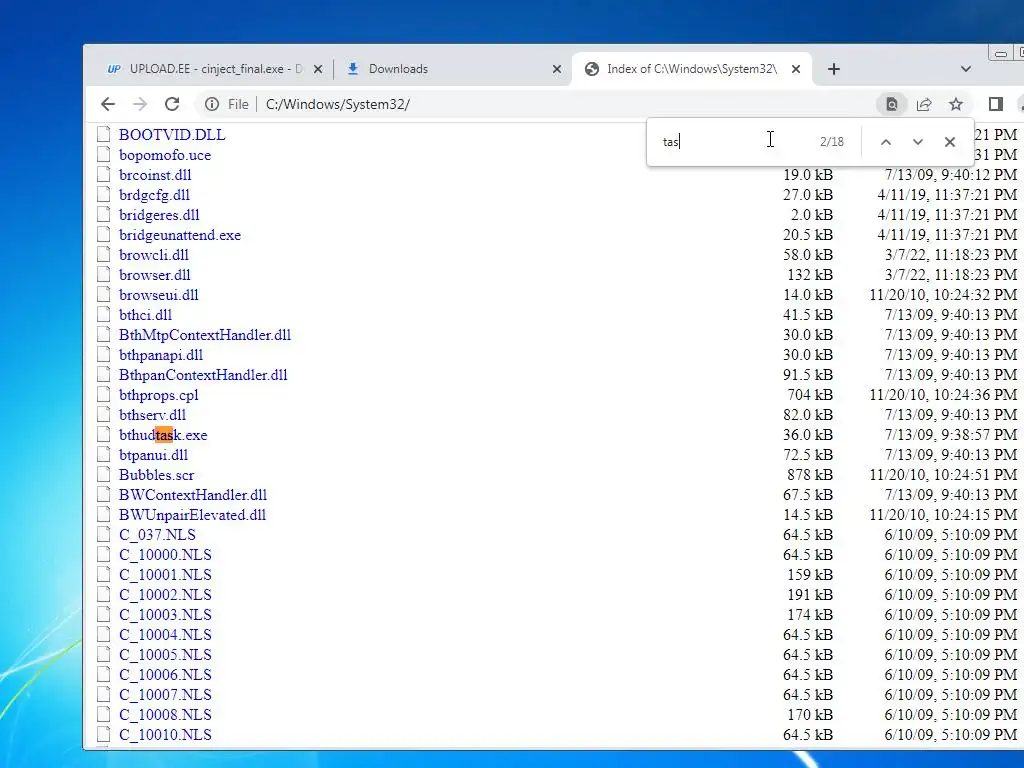Image resolution: width=1024 pixels, height=768 pixels.
Task: Share this page via the share icon
Action: 924,104
